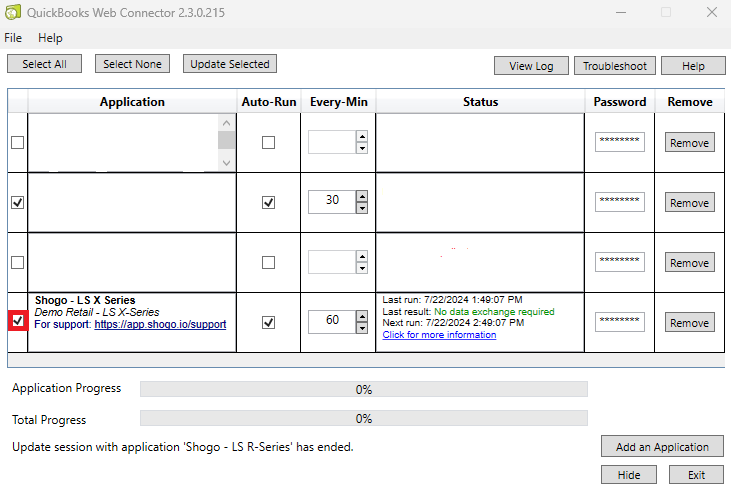Screen dimensions: 731x485
Task: Click the Help button beside Troubleshoot
Action: pyautogui.click(x=693, y=66)
